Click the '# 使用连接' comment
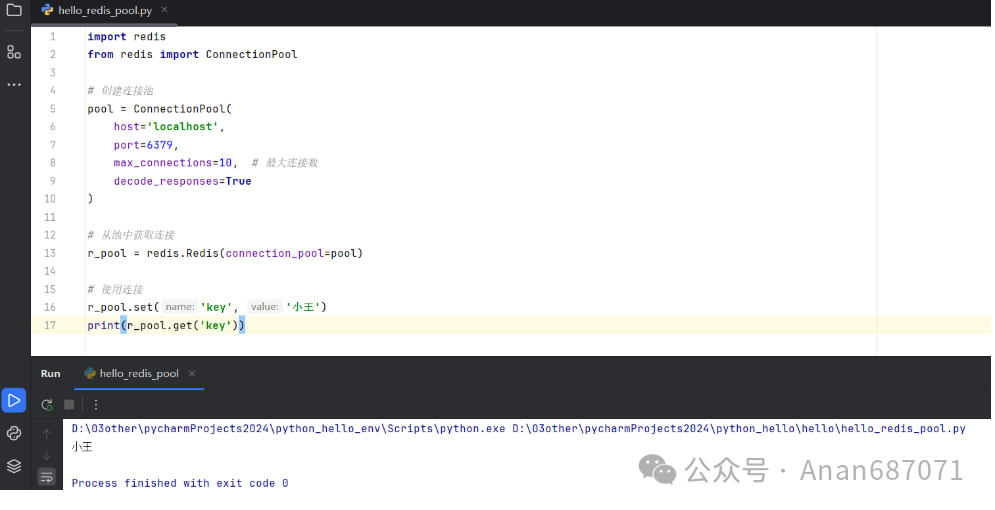 (x=115, y=289)
